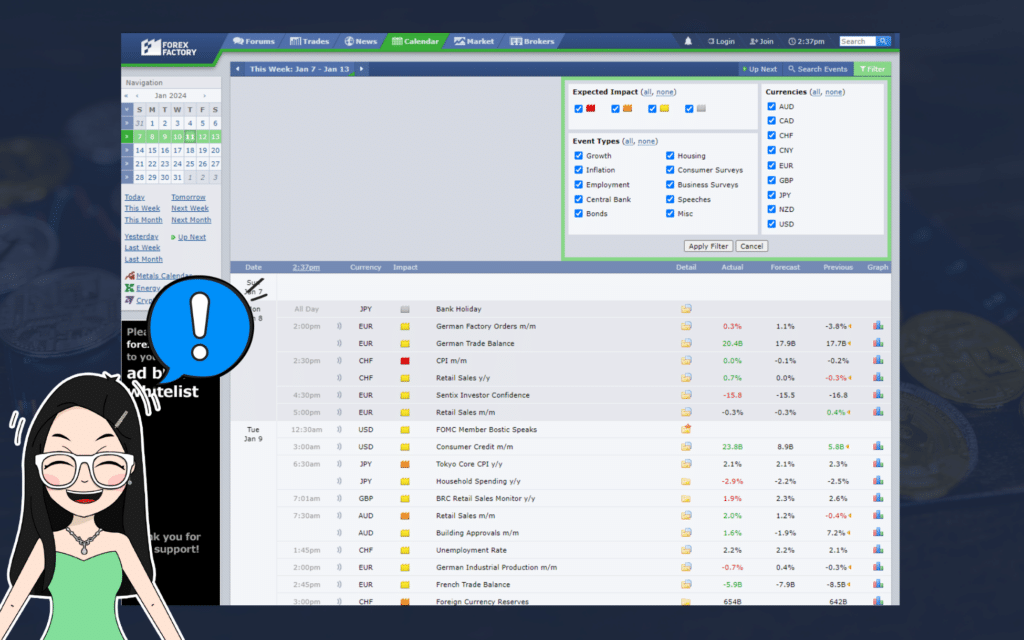Screen dimensions: 1024x640
Task: Show graph for French Trade Balance
Action: click(x=878, y=584)
